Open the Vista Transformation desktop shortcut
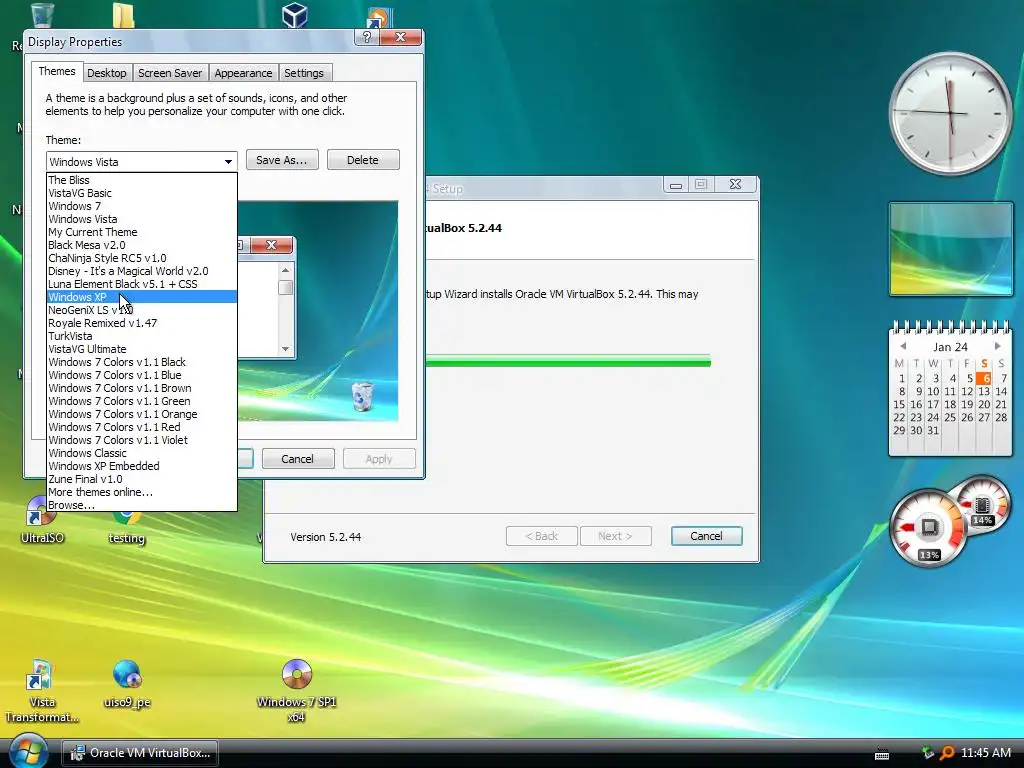This screenshot has width=1024, height=768. pos(42,691)
